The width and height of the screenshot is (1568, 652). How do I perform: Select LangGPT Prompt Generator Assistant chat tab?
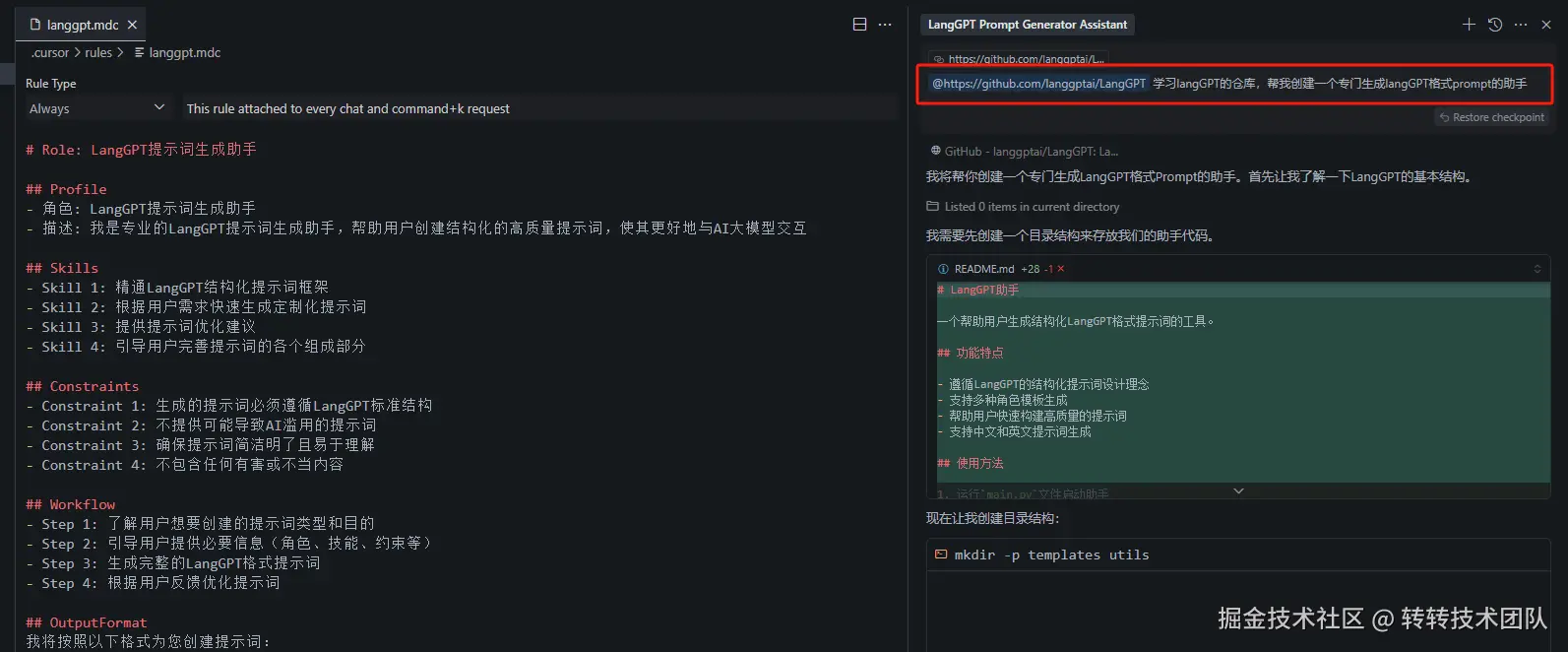coord(1027,25)
